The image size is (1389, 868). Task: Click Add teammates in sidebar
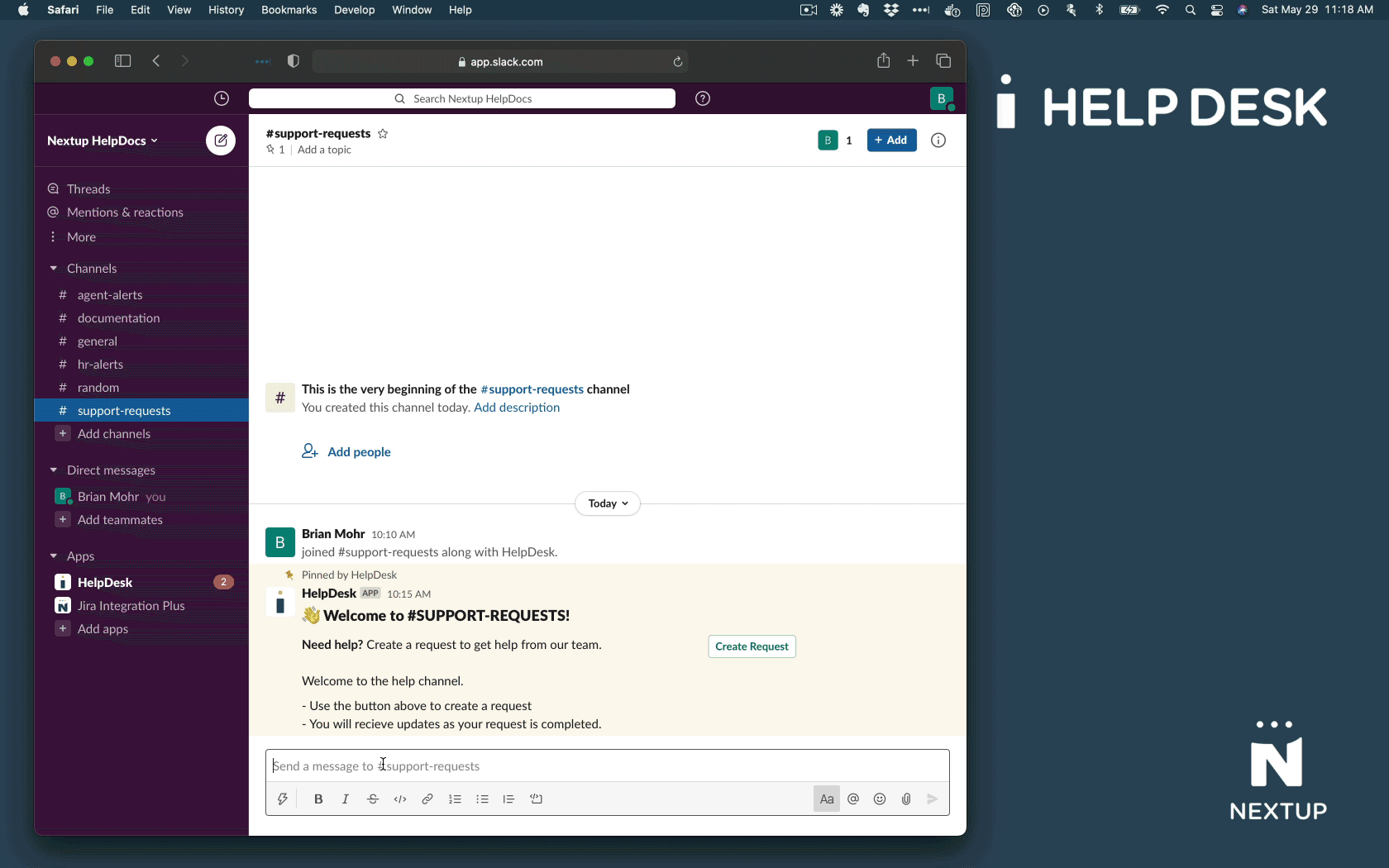(141, 520)
